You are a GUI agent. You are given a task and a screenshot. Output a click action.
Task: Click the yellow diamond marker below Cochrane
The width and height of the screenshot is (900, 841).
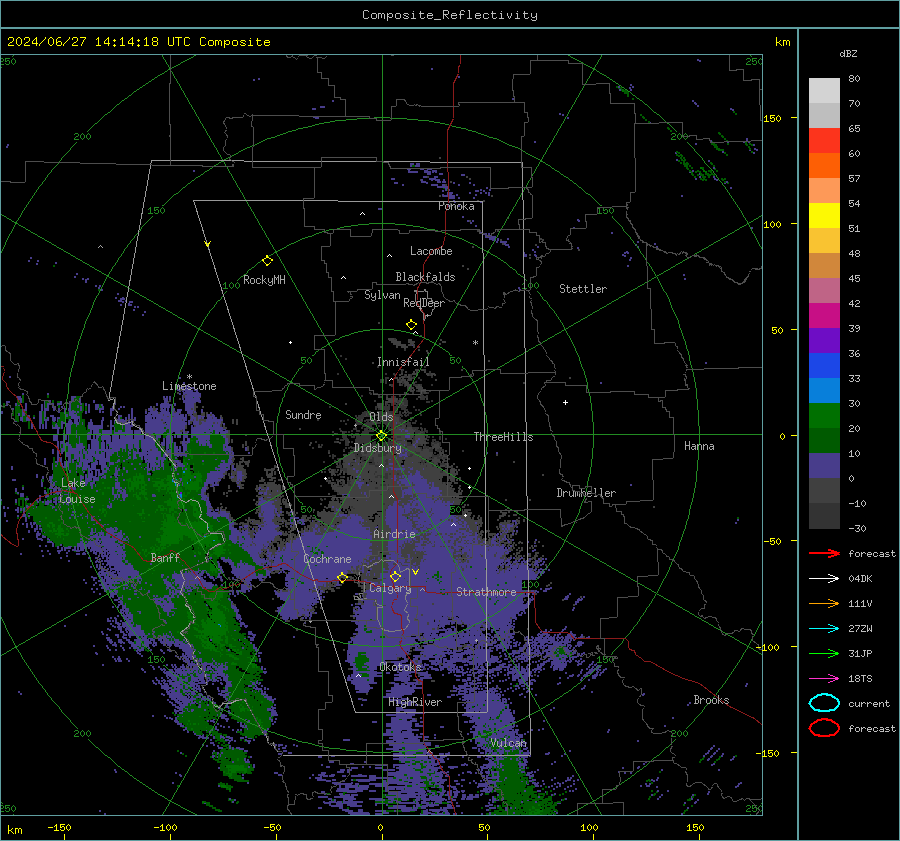(342, 577)
